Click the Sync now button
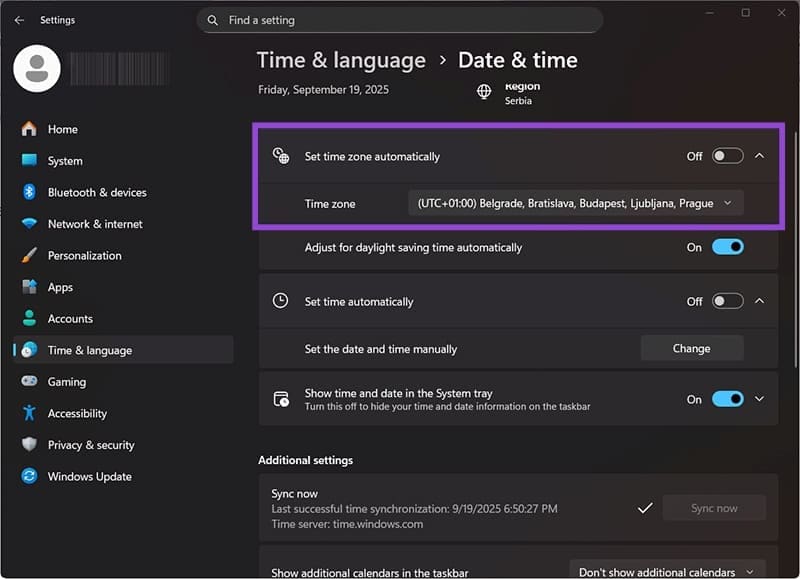Image resolution: width=800 pixels, height=579 pixels. (714, 508)
